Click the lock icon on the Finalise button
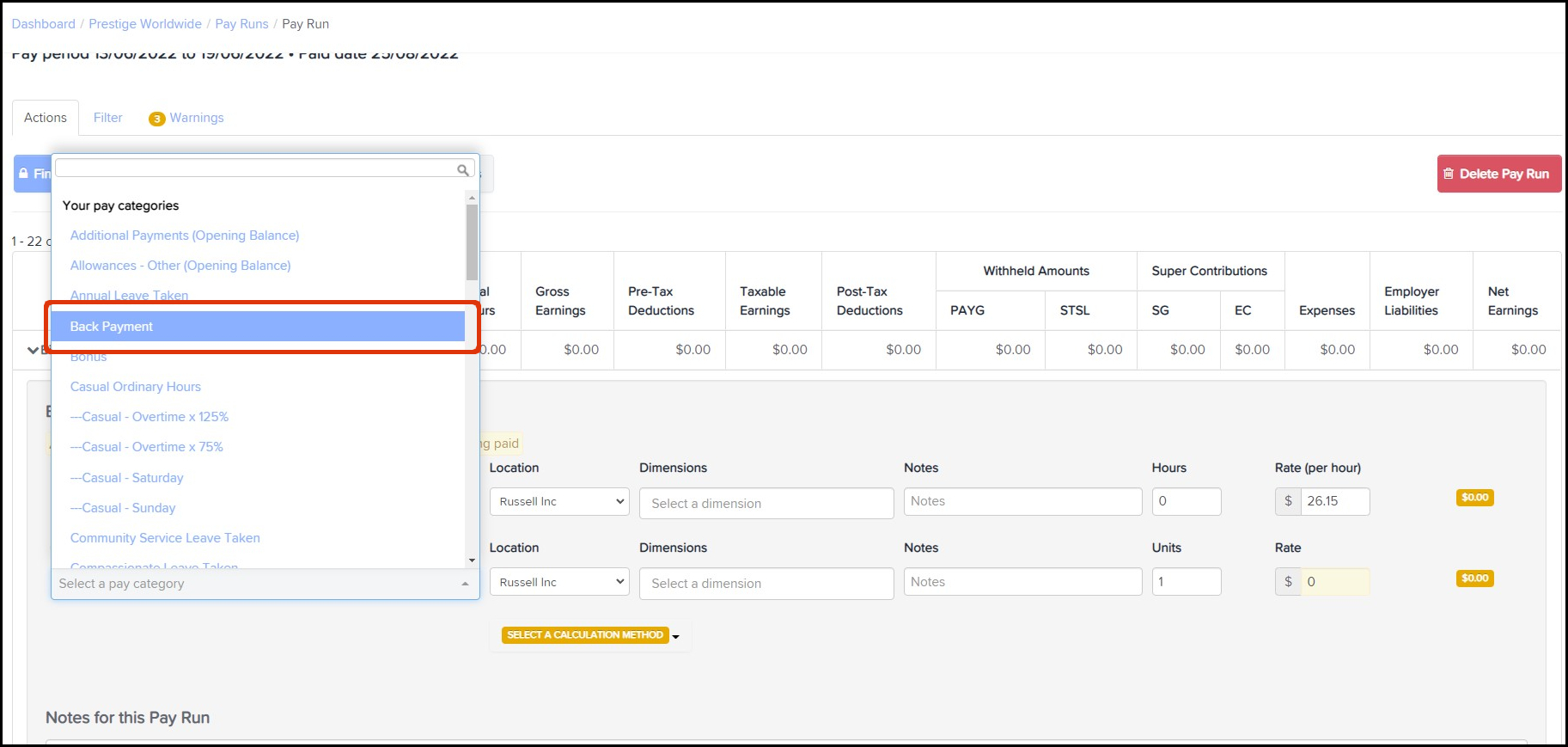The height and width of the screenshot is (747, 1568). [24, 174]
